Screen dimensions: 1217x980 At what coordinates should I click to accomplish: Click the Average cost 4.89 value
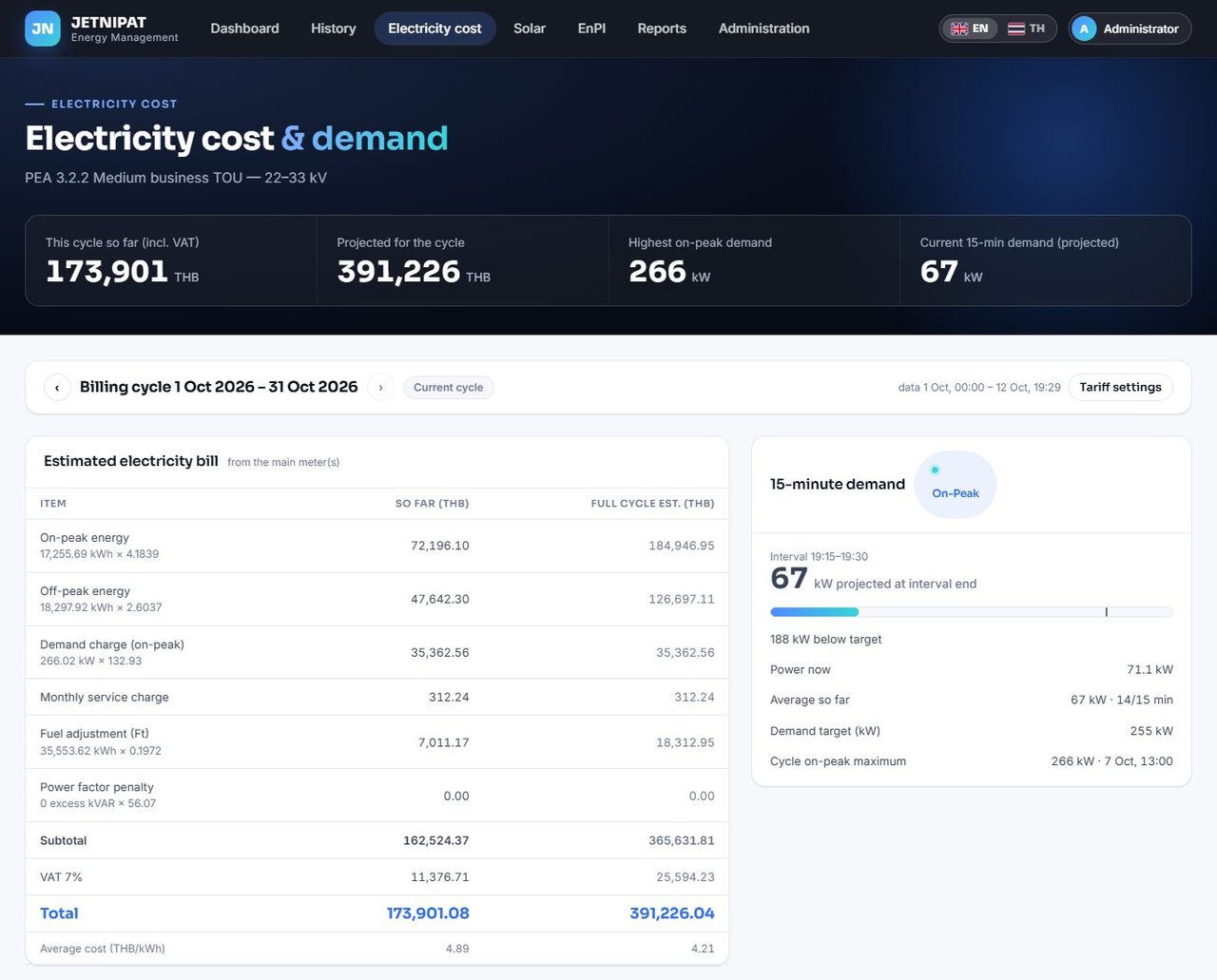(457, 949)
